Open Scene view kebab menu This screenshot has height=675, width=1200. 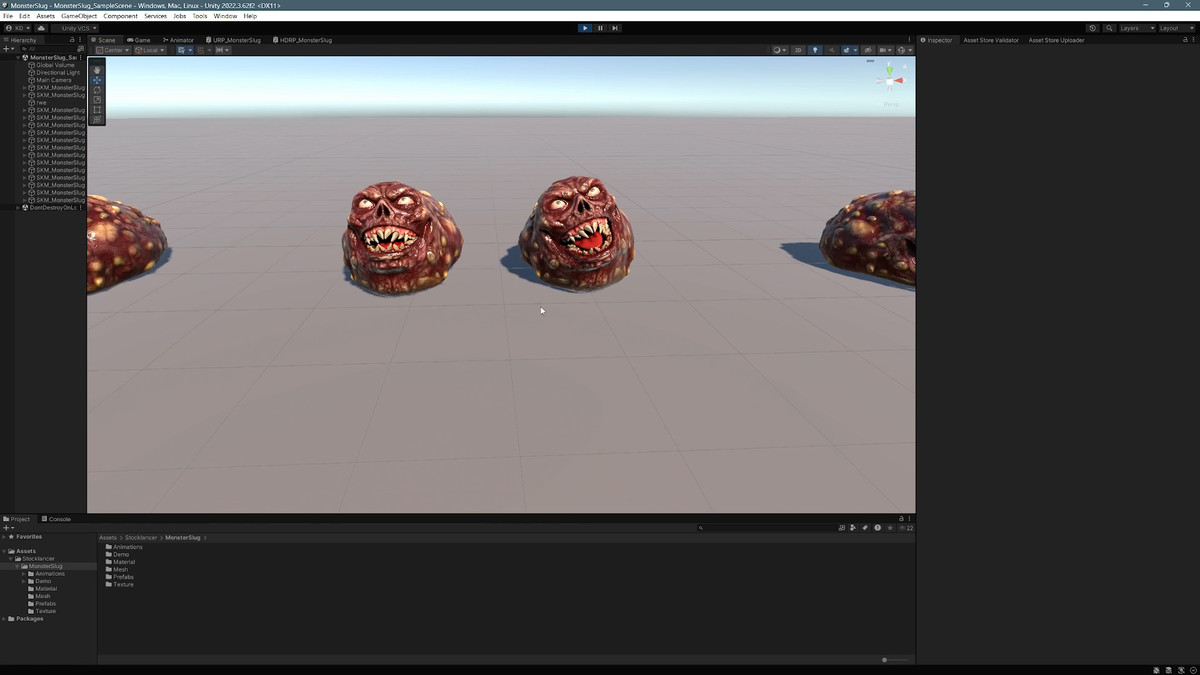pos(910,40)
